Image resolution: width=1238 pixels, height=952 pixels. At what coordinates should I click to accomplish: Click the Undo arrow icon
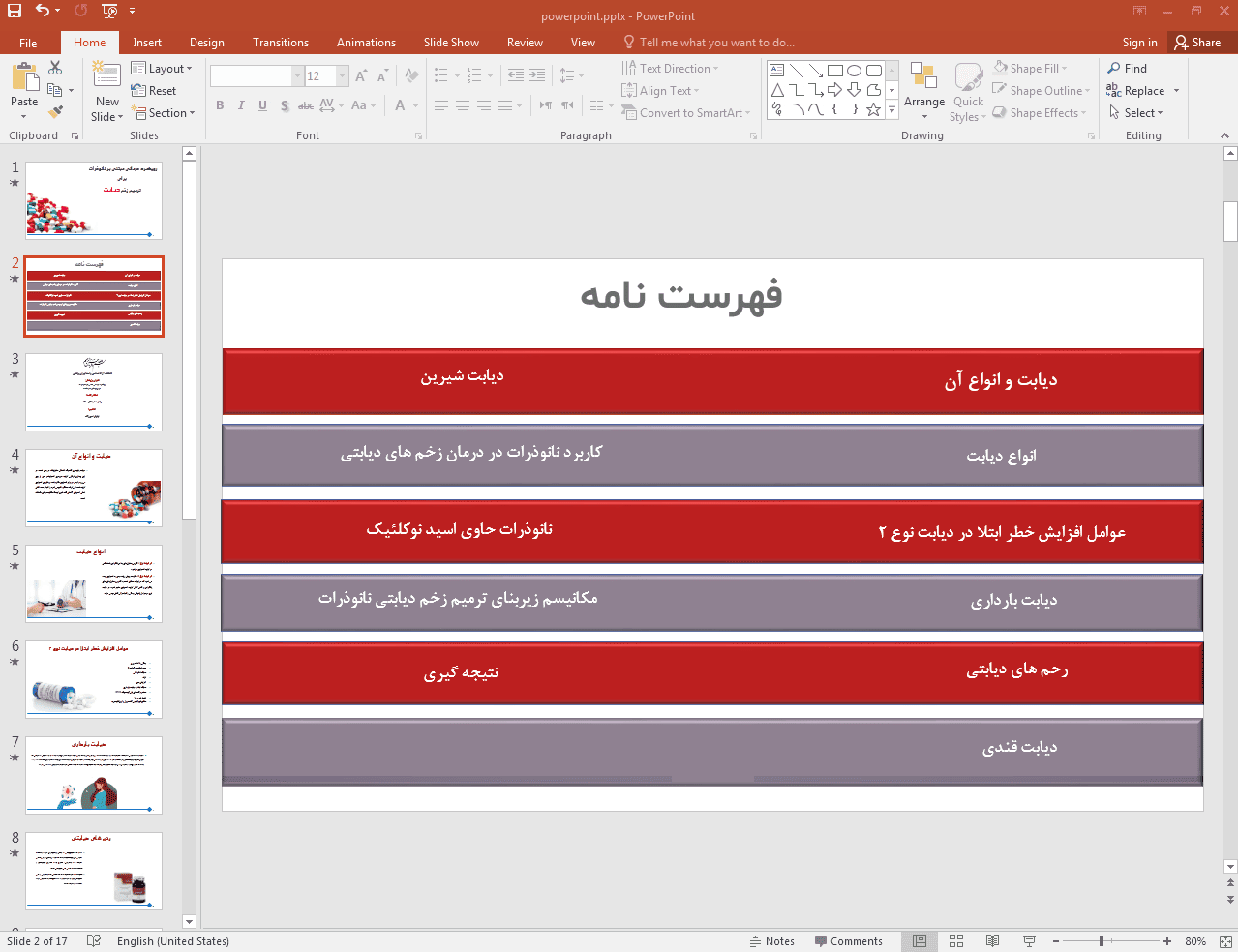(x=43, y=11)
